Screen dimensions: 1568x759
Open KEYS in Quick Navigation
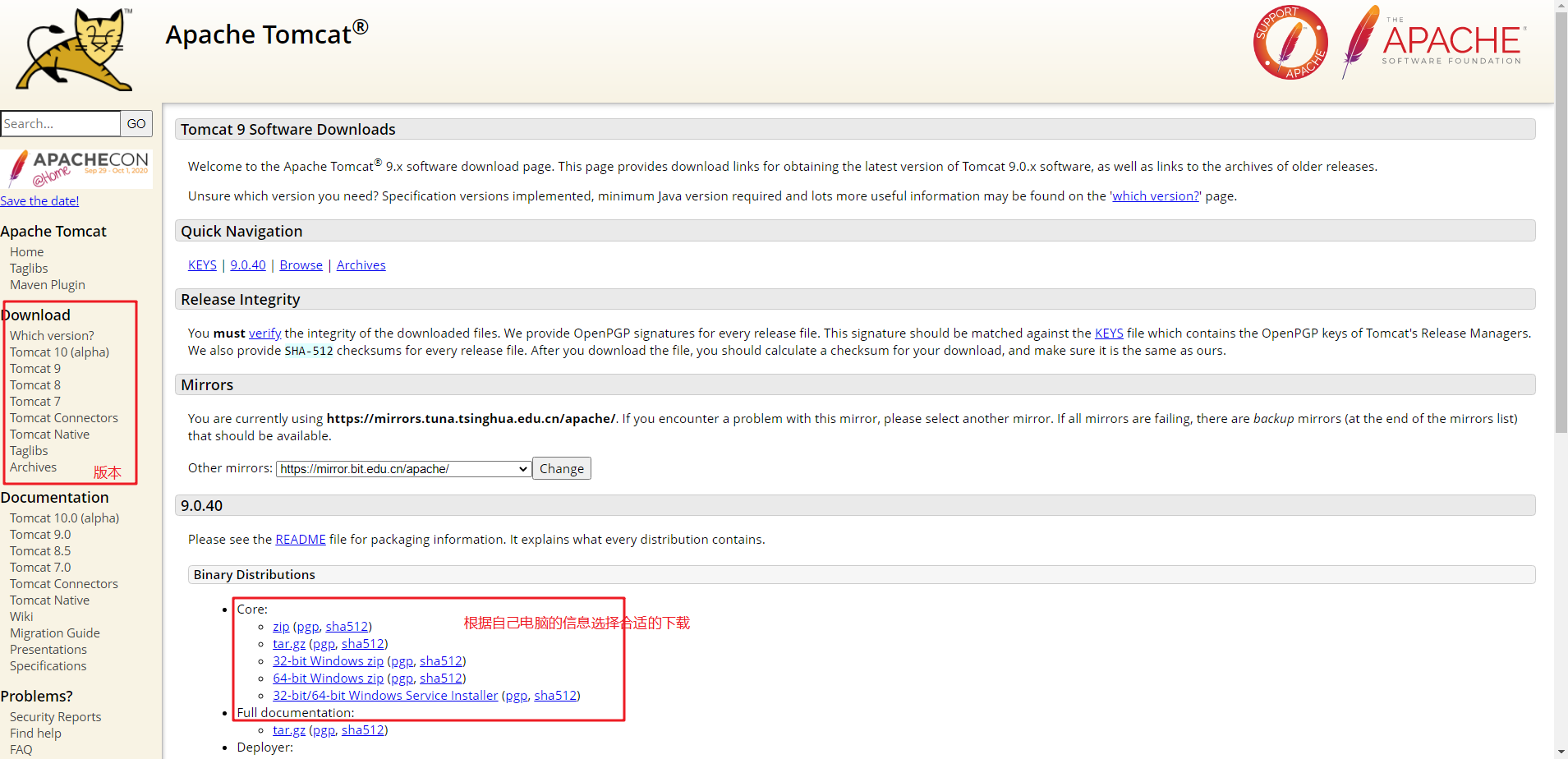coord(202,265)
